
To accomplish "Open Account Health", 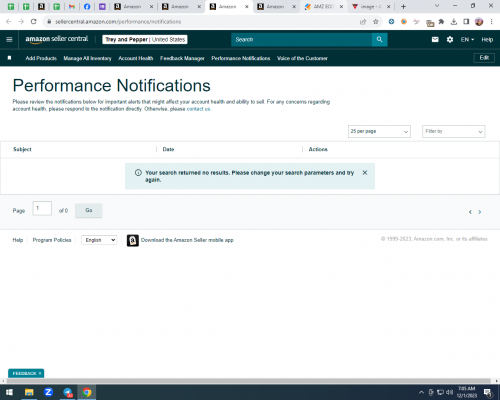I will click(x=136, y=58).
